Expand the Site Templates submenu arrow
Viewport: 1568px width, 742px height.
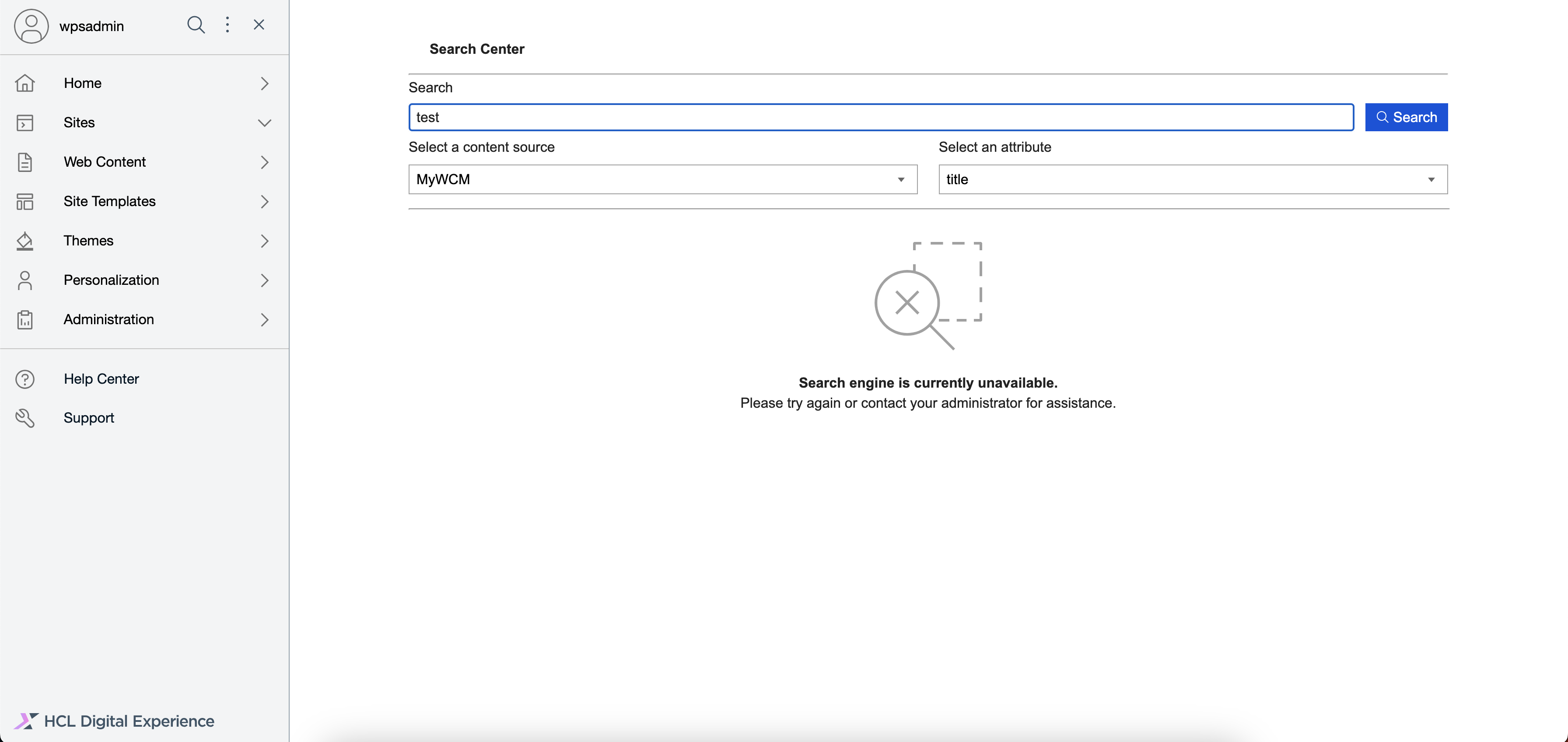click(264, 202)
